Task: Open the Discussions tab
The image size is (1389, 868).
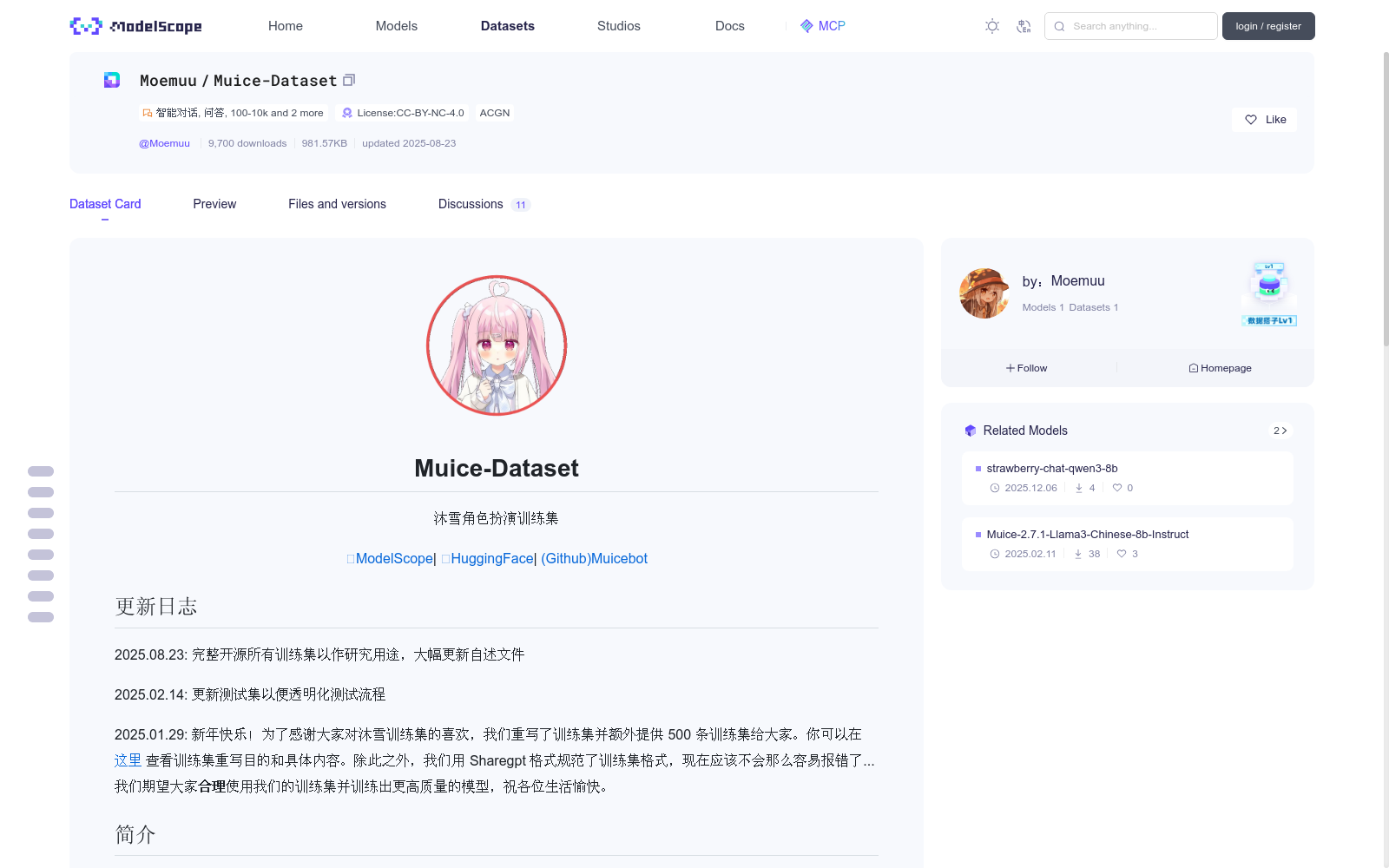Action: coord(470,204)
